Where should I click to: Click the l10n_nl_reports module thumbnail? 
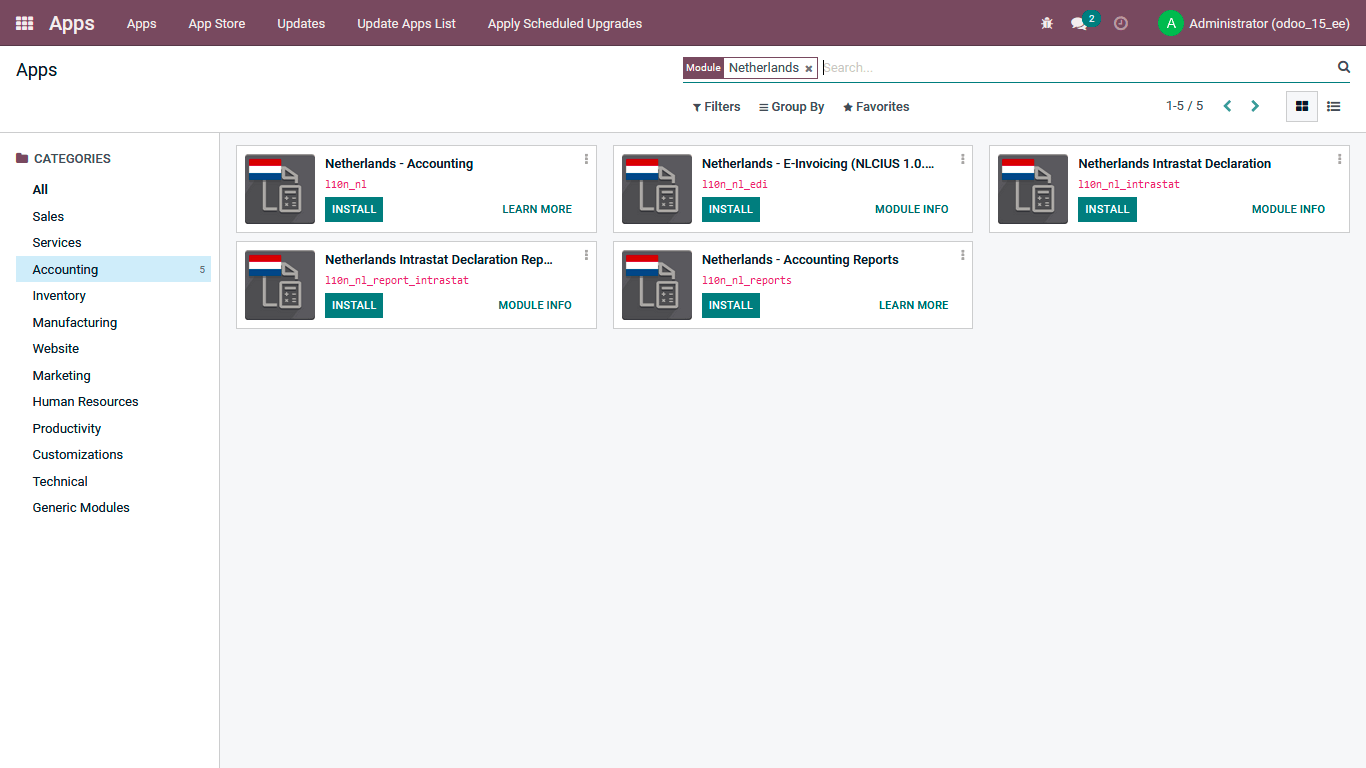657,285
